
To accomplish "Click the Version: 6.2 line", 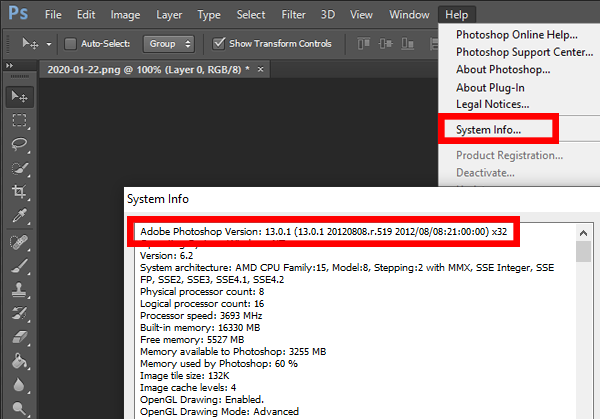I will (166, 256).
